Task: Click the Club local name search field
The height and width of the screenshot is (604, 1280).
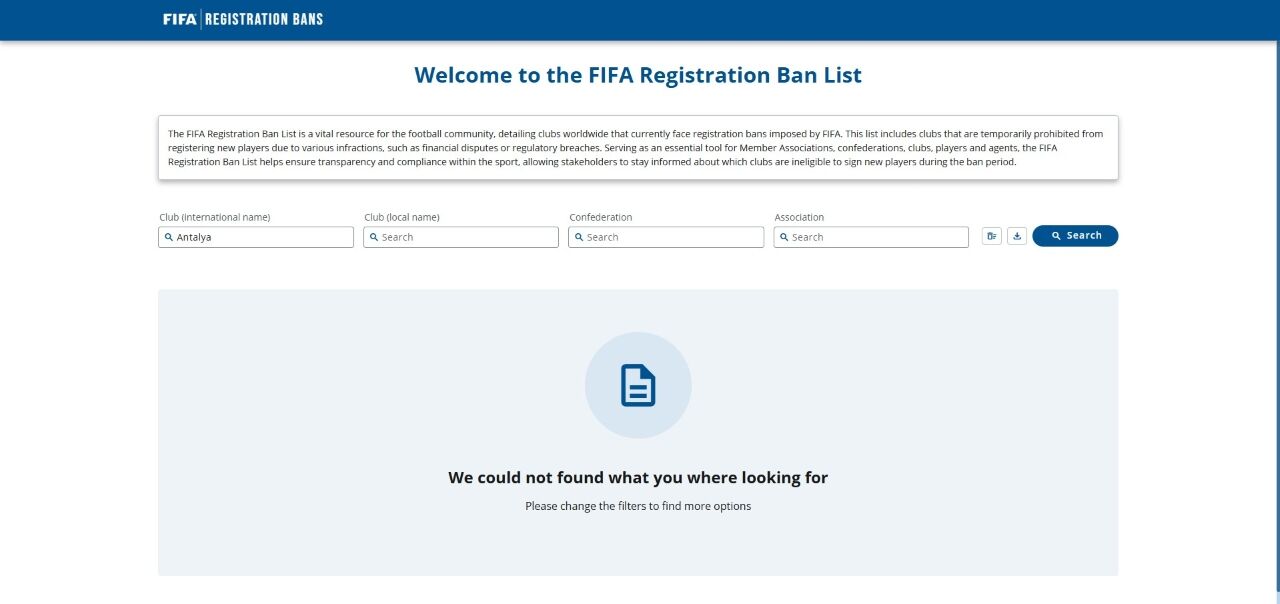Action: coord(461,237)
